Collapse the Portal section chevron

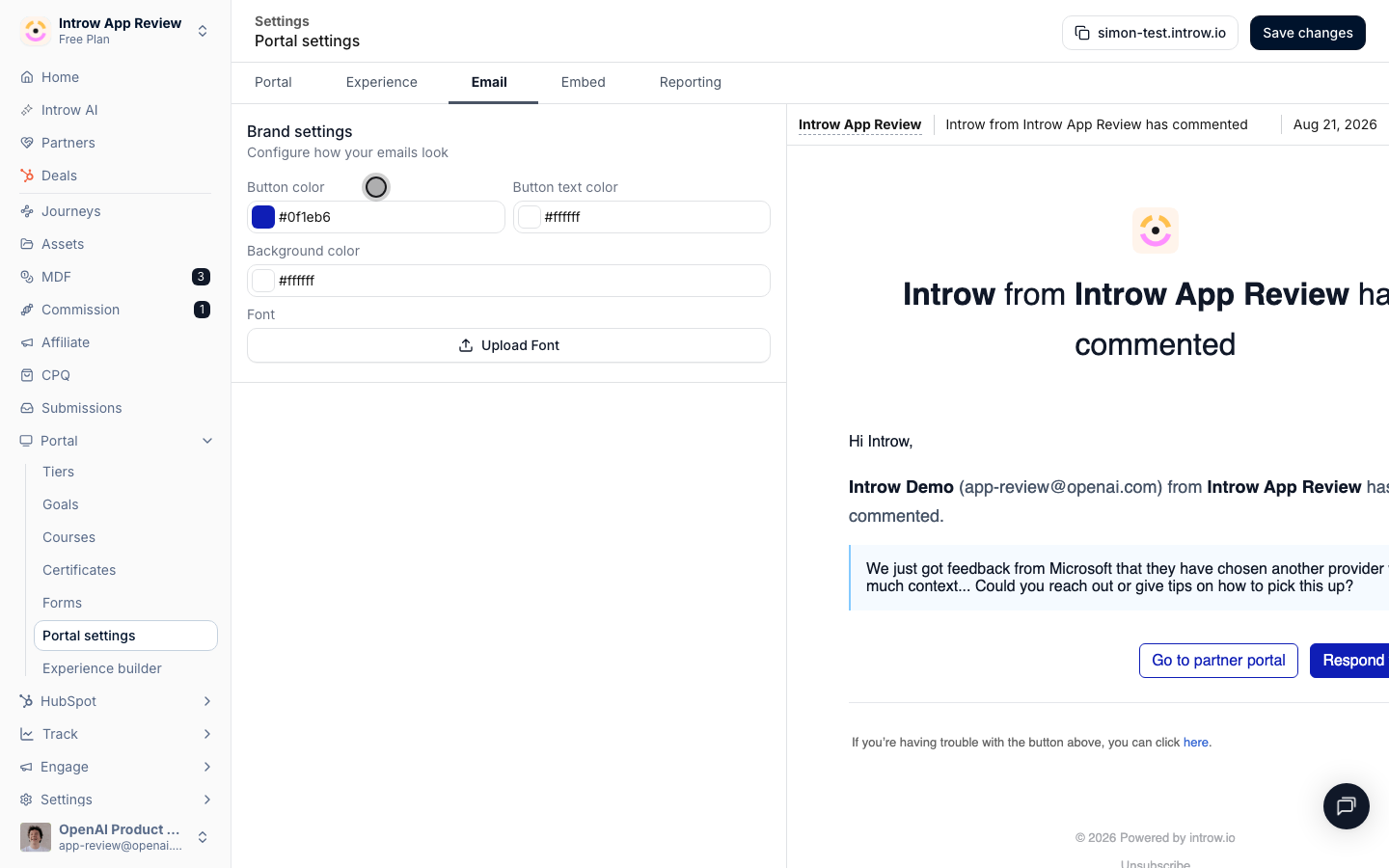pos(207,441)
